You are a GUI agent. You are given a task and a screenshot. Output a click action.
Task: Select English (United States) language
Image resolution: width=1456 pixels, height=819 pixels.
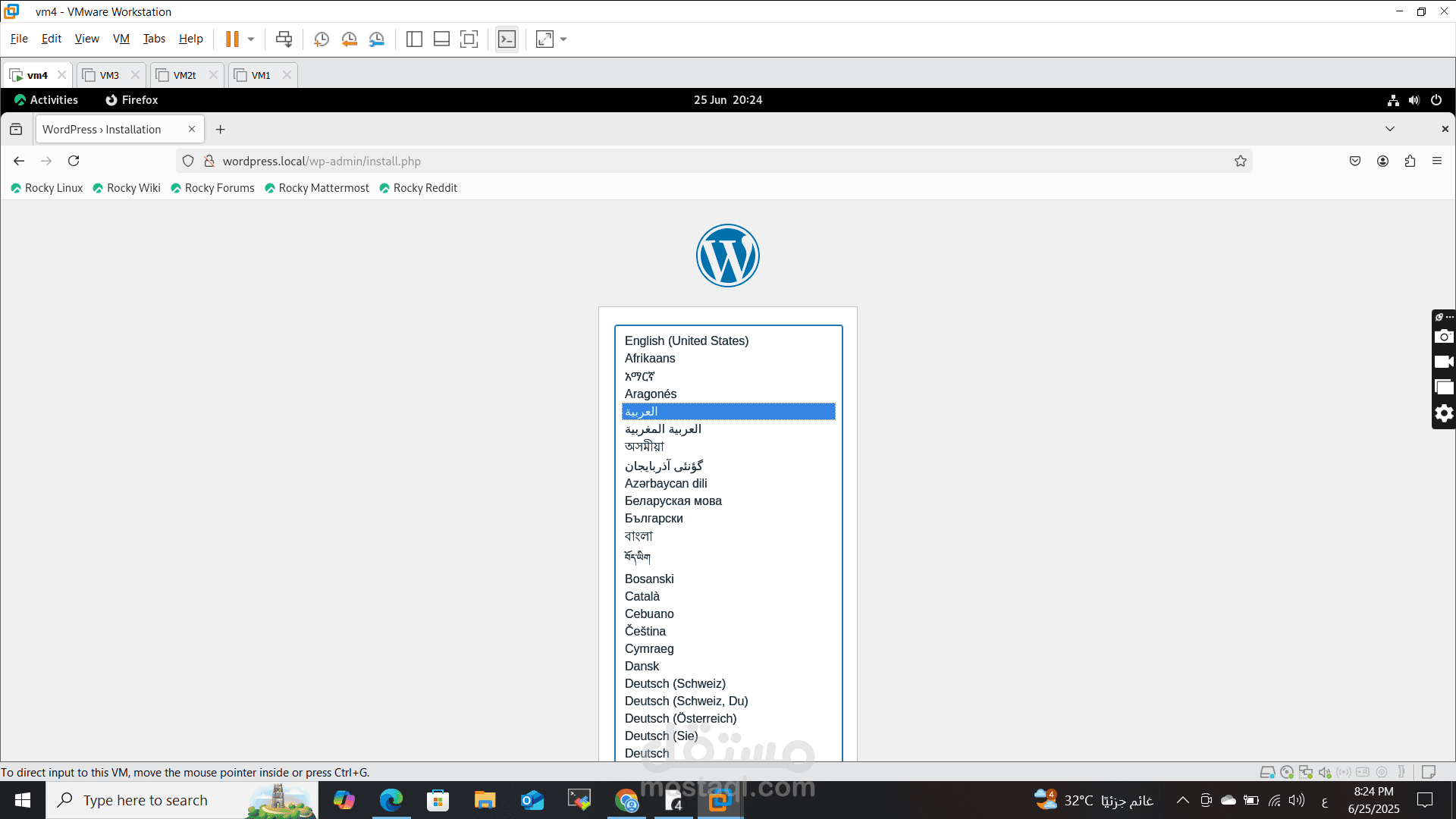tap(728, 341)
